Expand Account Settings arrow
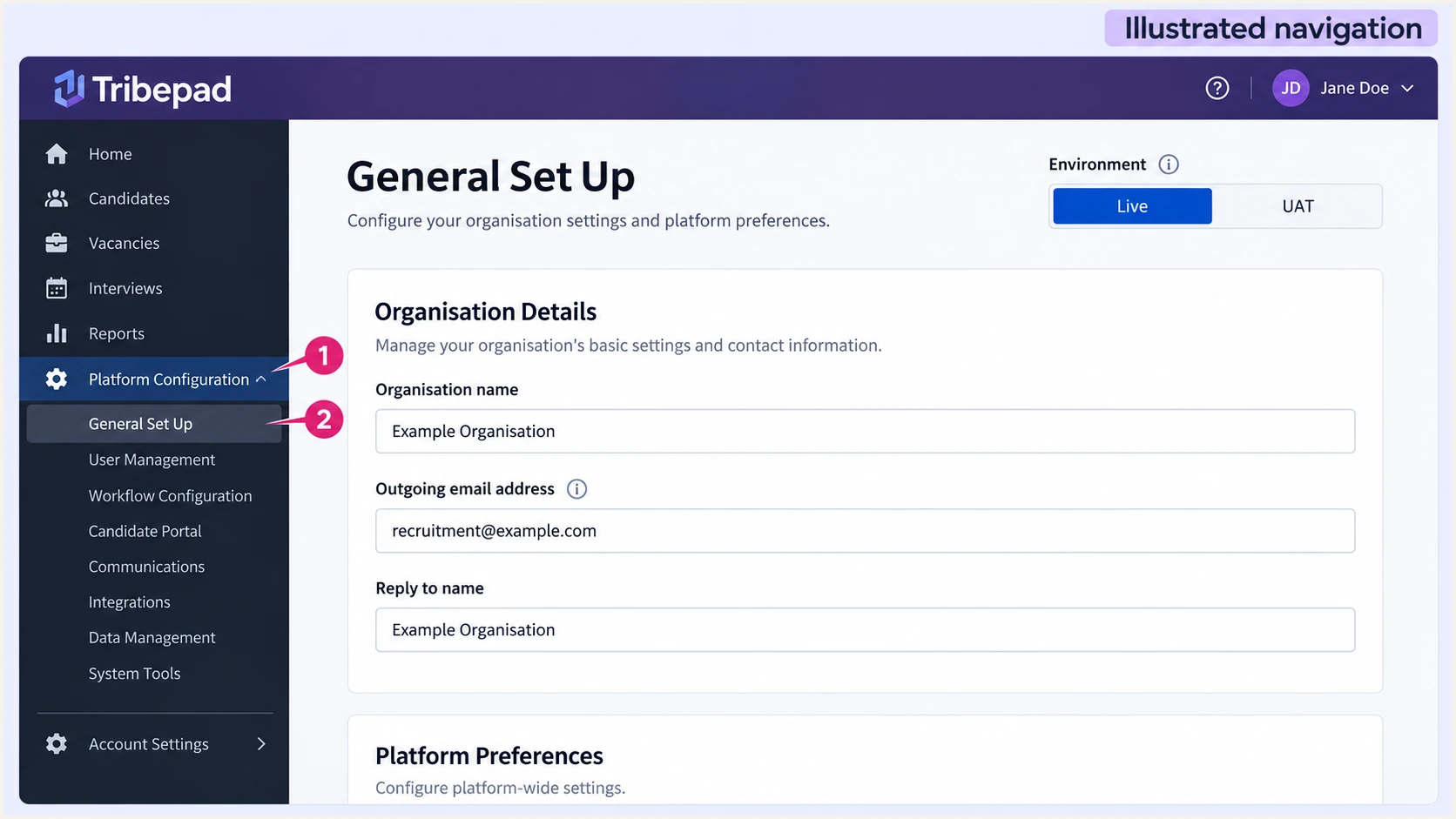This screenshot has height=819, width=1456. [261, 744]
